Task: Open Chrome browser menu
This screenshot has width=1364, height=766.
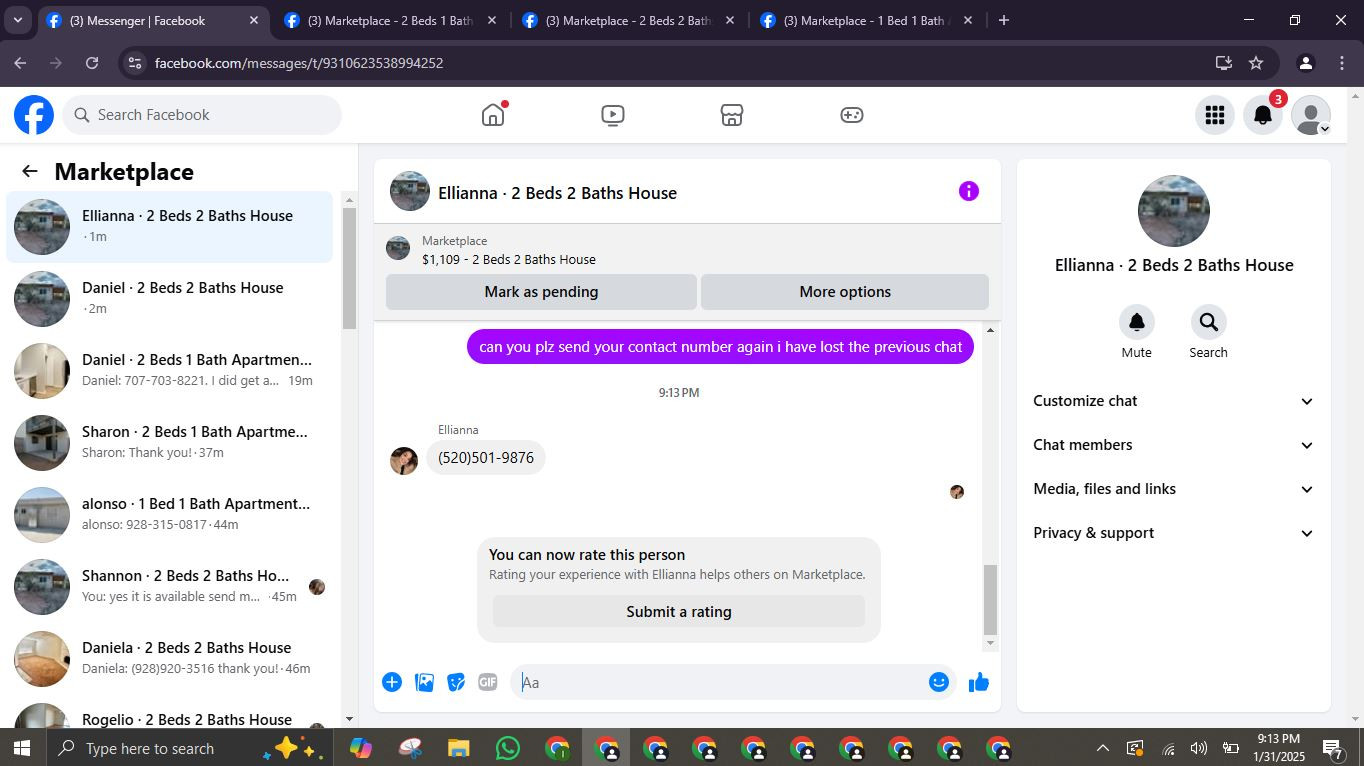Action: [x=1342, y=63]
